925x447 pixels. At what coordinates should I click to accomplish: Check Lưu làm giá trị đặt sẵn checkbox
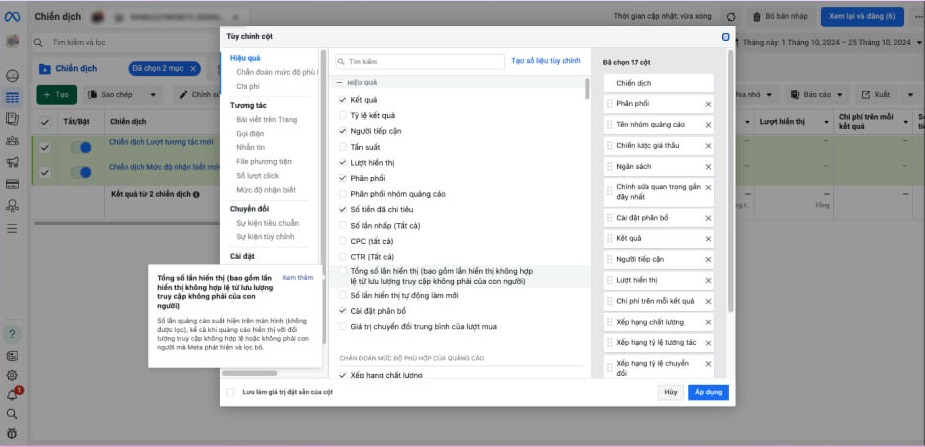click(231, 392)
